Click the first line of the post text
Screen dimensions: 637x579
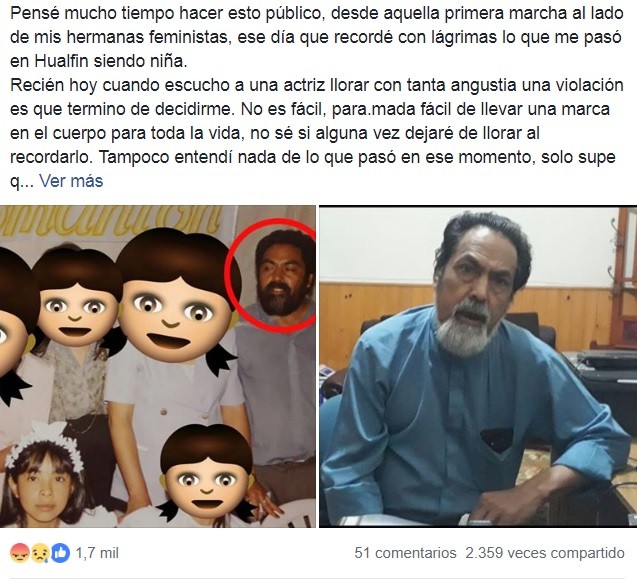(x=316, y=13)
